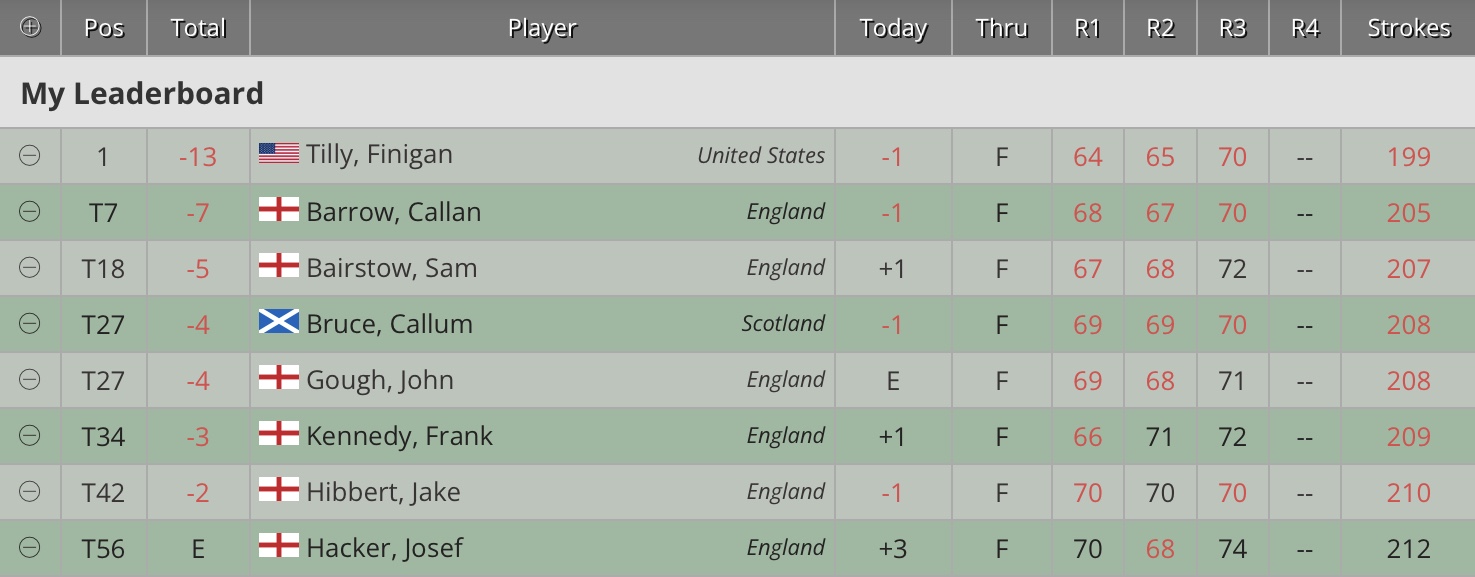Remove Tilly, Finigan from My Leaderboard
The image size is (1475, 577).
(30, 155)
